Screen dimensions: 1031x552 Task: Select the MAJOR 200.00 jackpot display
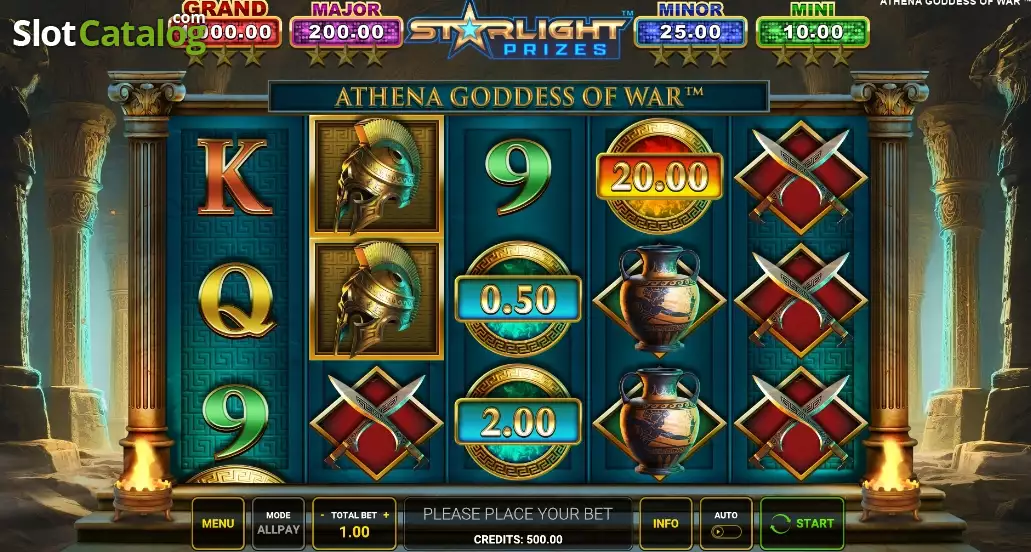pyautogui.click(x=346, y=32)
